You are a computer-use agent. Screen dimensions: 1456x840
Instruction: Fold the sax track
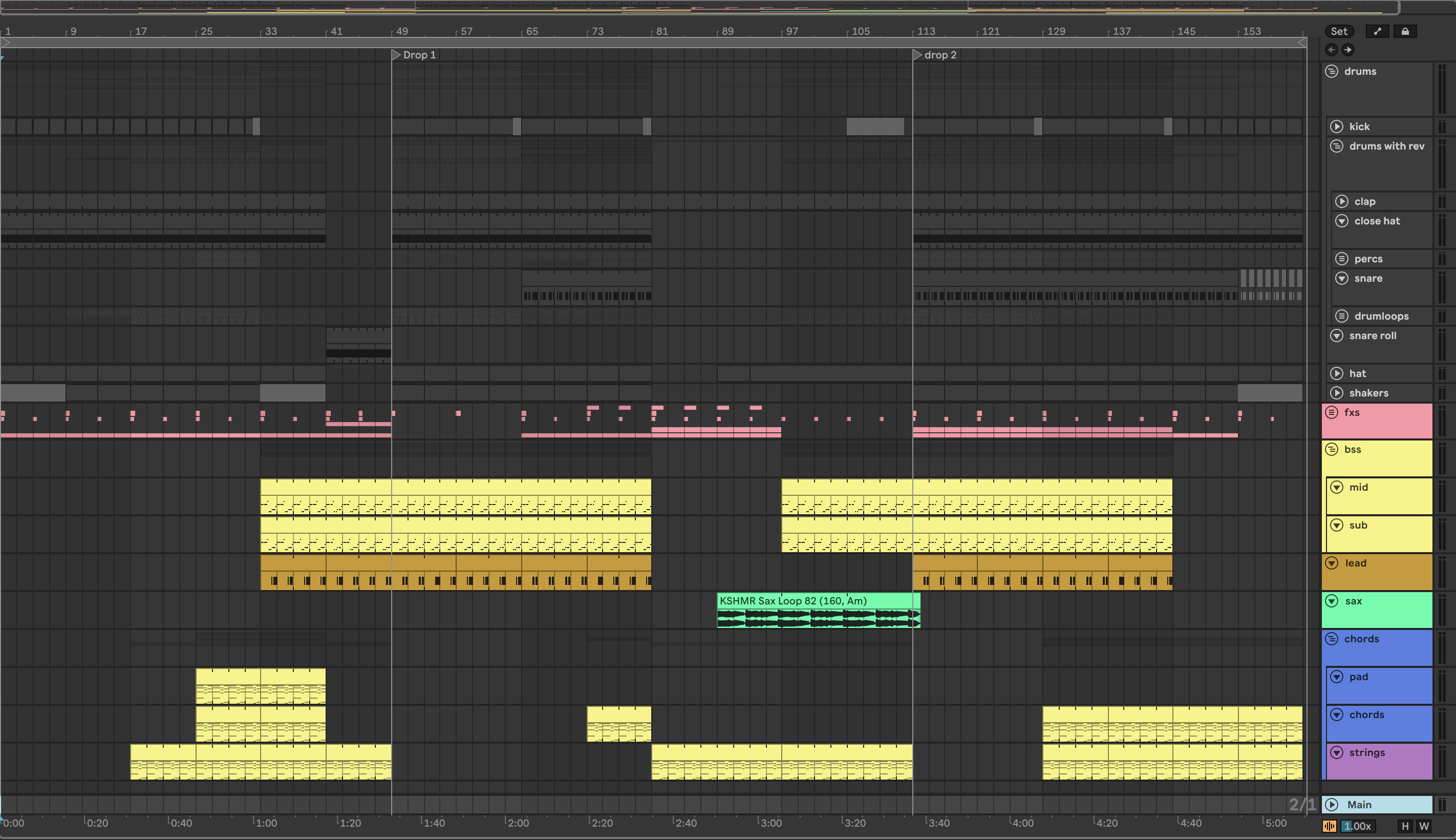1332,601
